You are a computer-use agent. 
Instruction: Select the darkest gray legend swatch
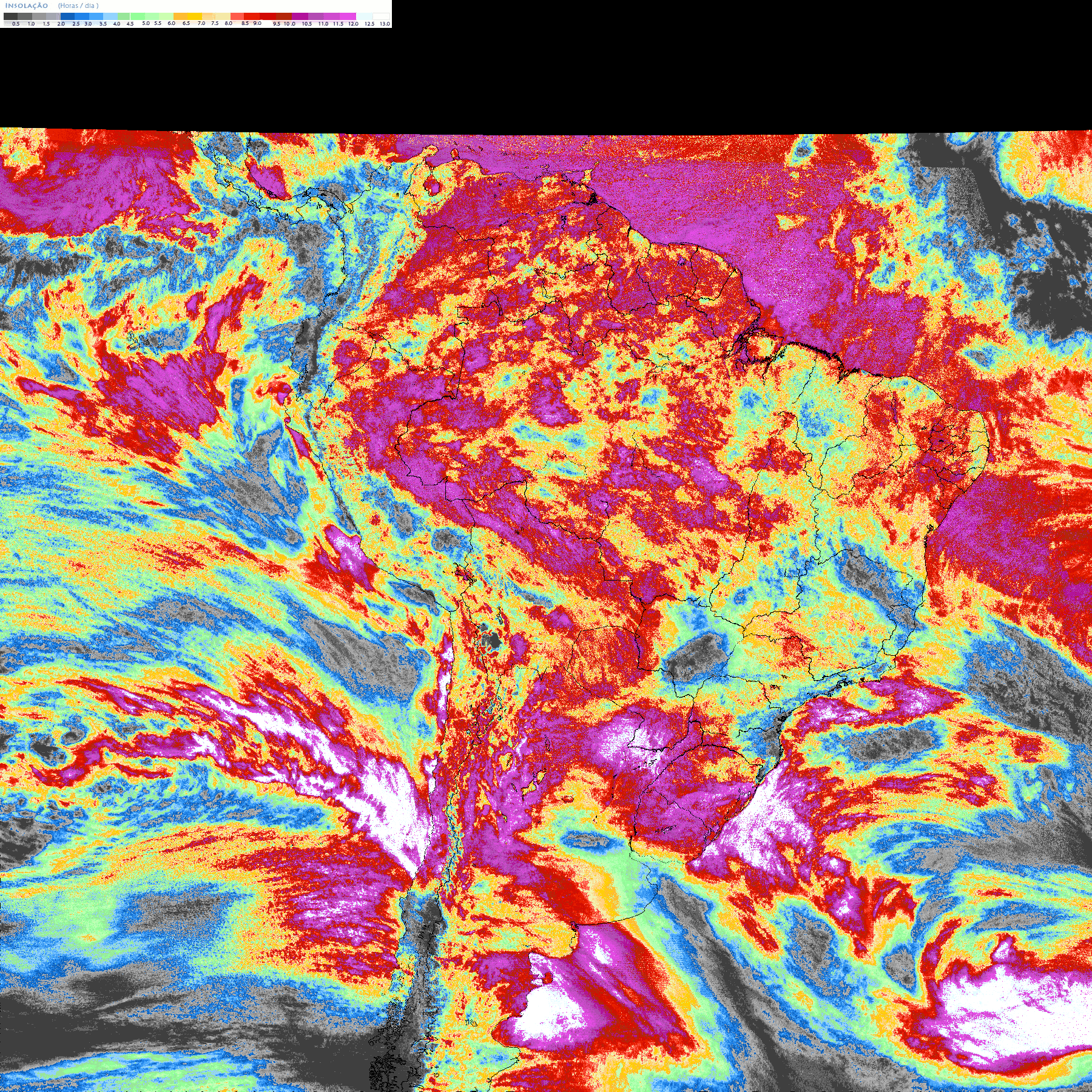[x=10, y=16]
